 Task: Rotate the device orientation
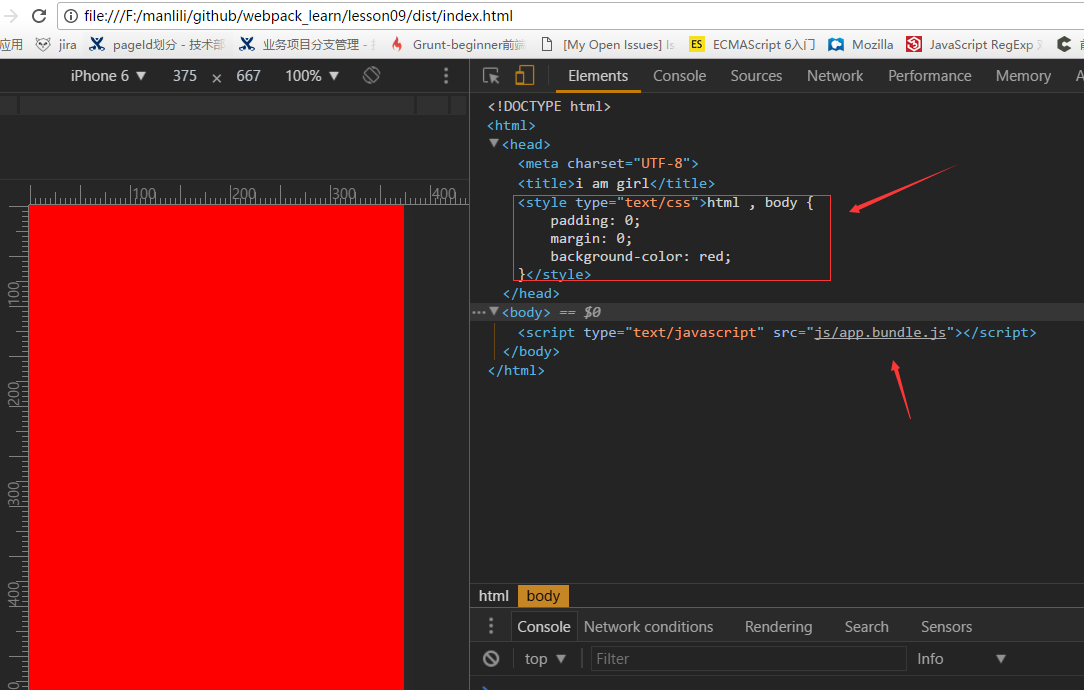[x=371, y=75]
